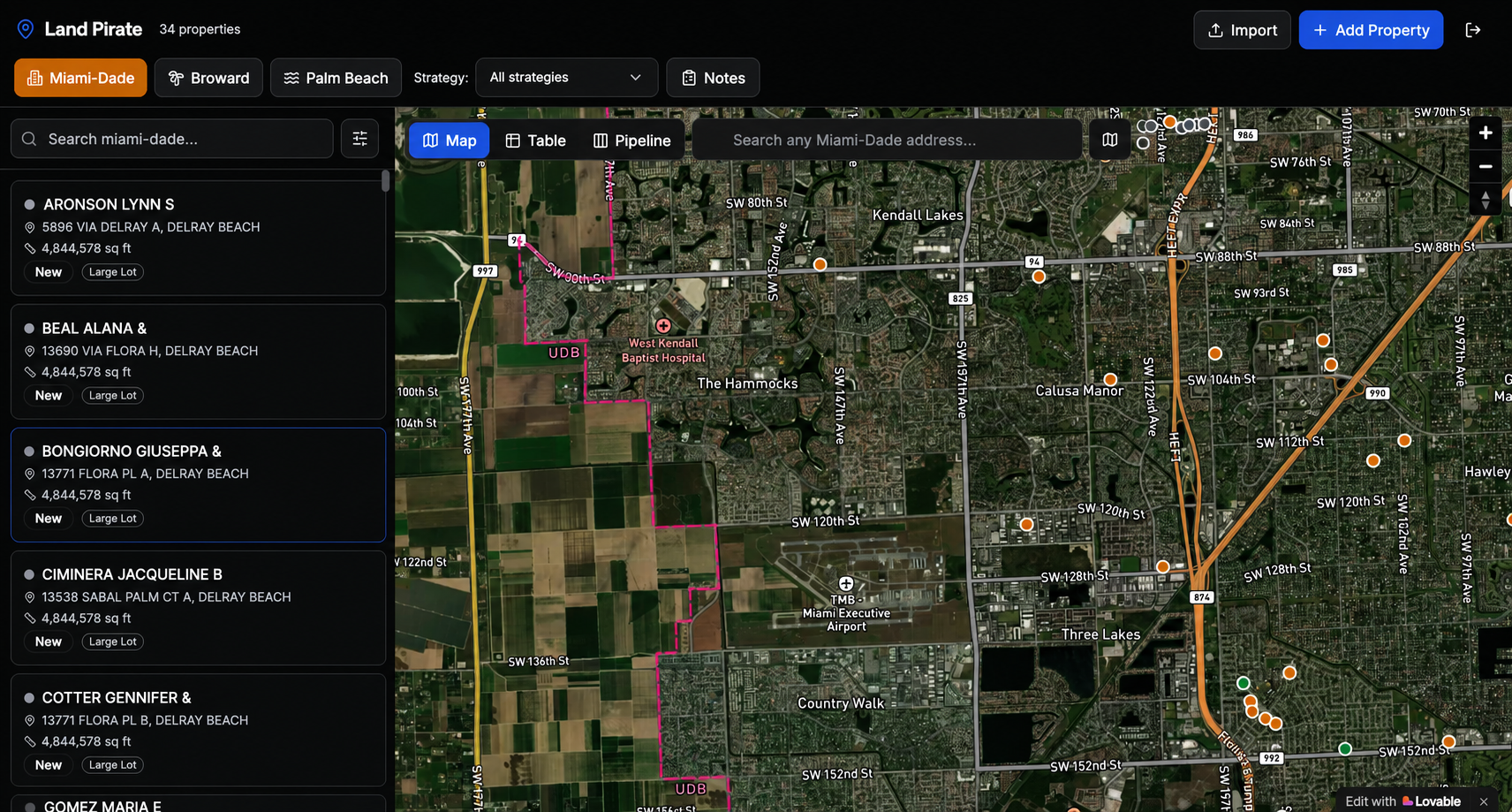
Task: Select green property marker on SW 152nd St
Action: tap(1345, 749)
